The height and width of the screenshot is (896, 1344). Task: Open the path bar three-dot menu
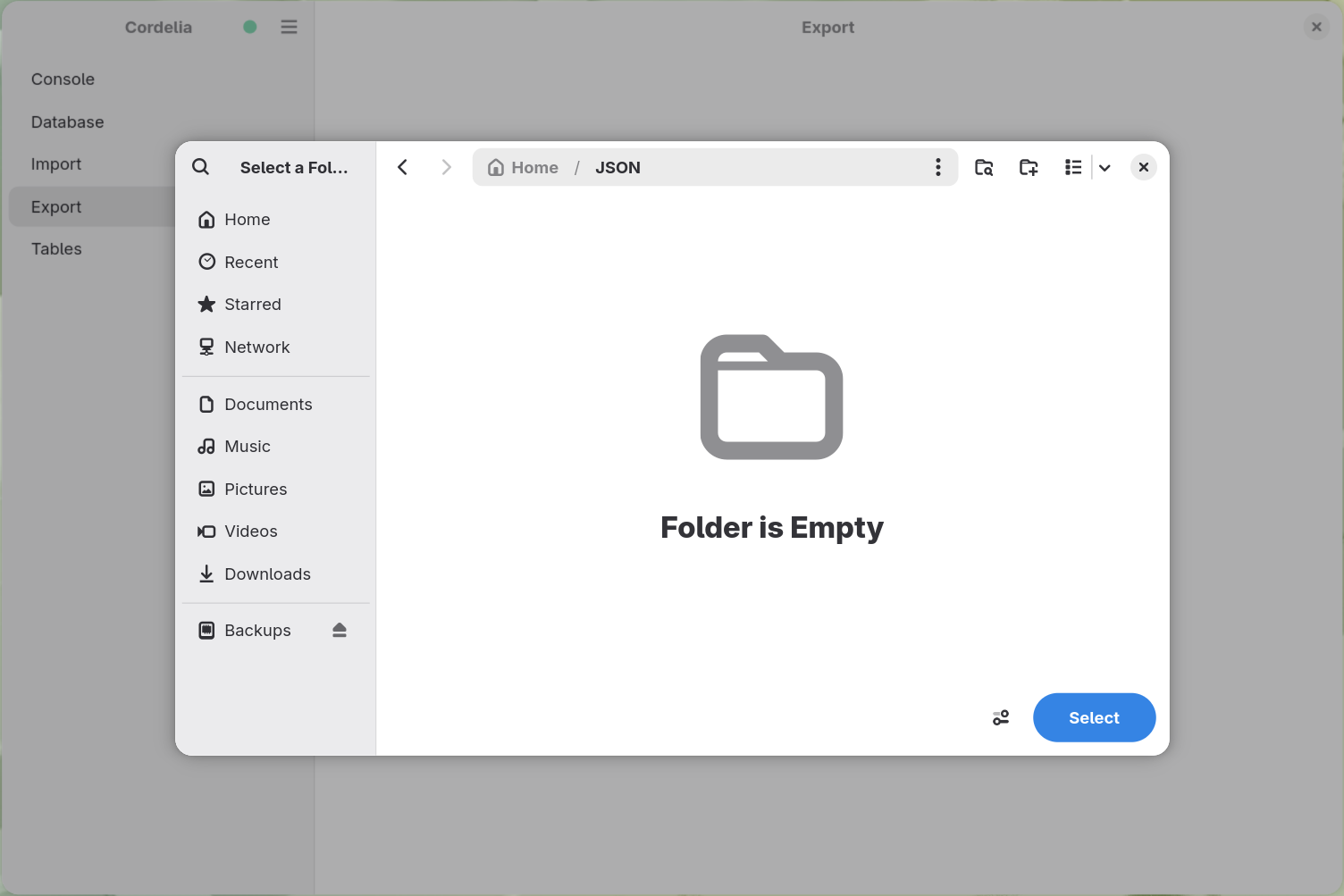[x=937, y=167]
